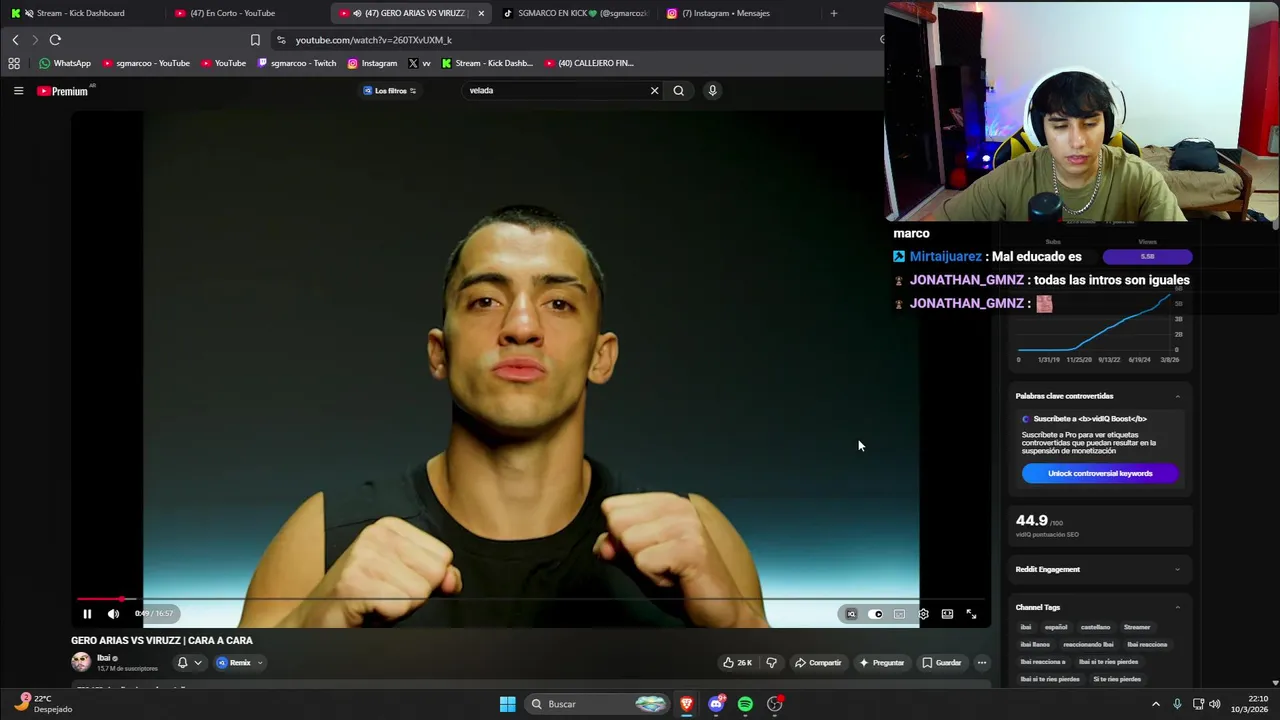Open the Los filtros dropdown
1280x720 pixels.
[390, 91]
